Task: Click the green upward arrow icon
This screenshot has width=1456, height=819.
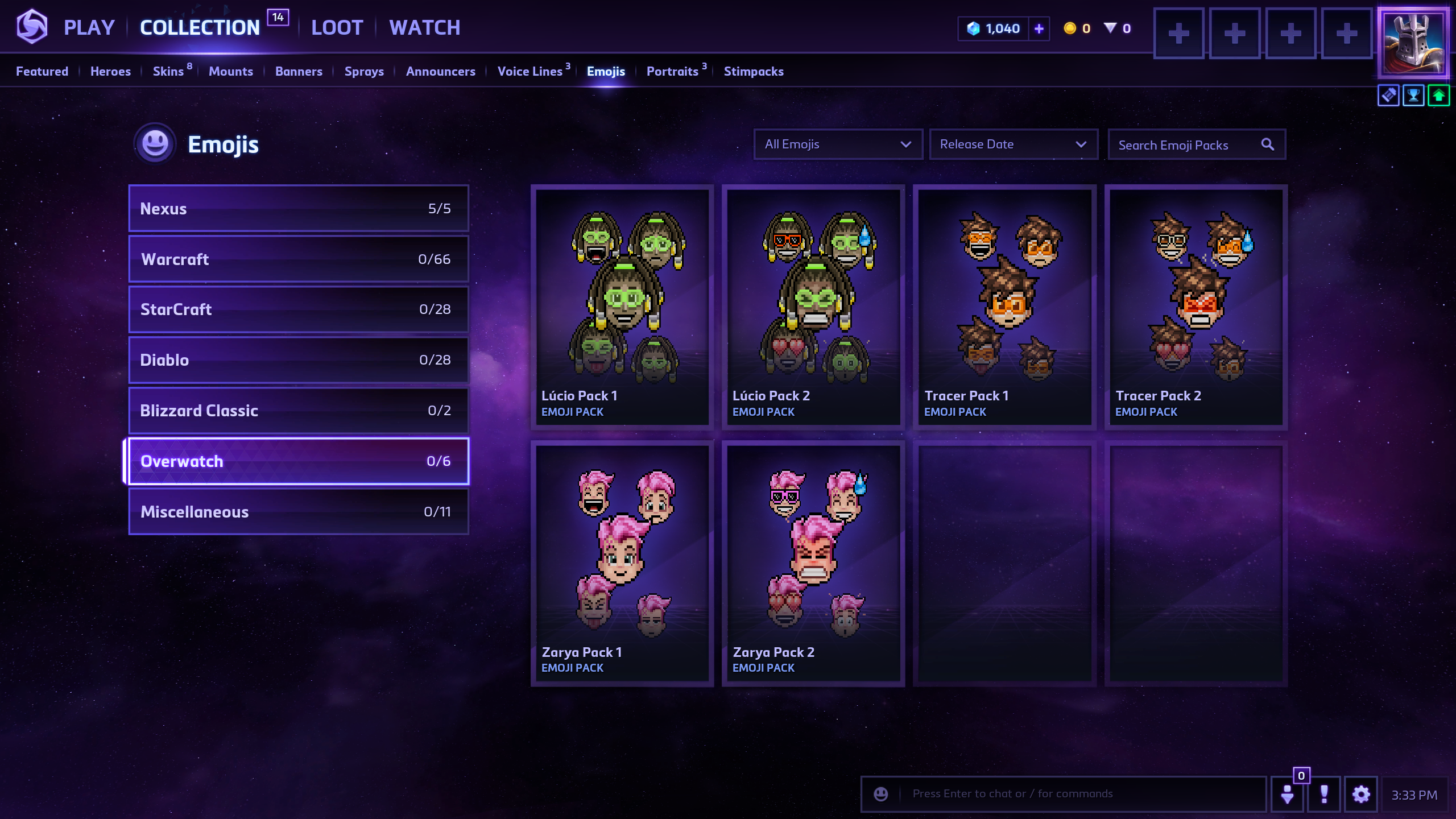Action: pyautogui.click(x=1438, y=96)
